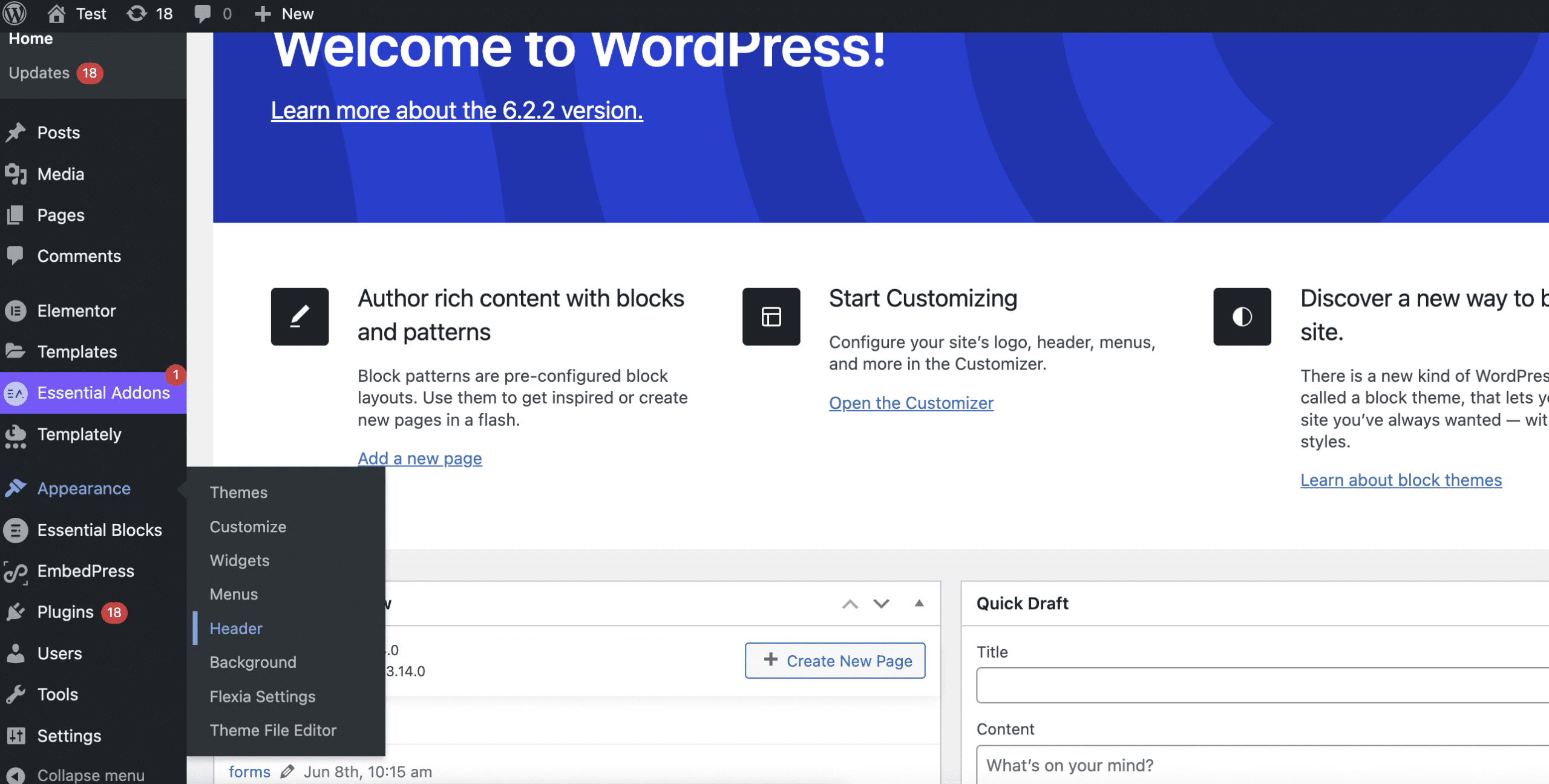Click the Pages icon in sidebar

16,215
